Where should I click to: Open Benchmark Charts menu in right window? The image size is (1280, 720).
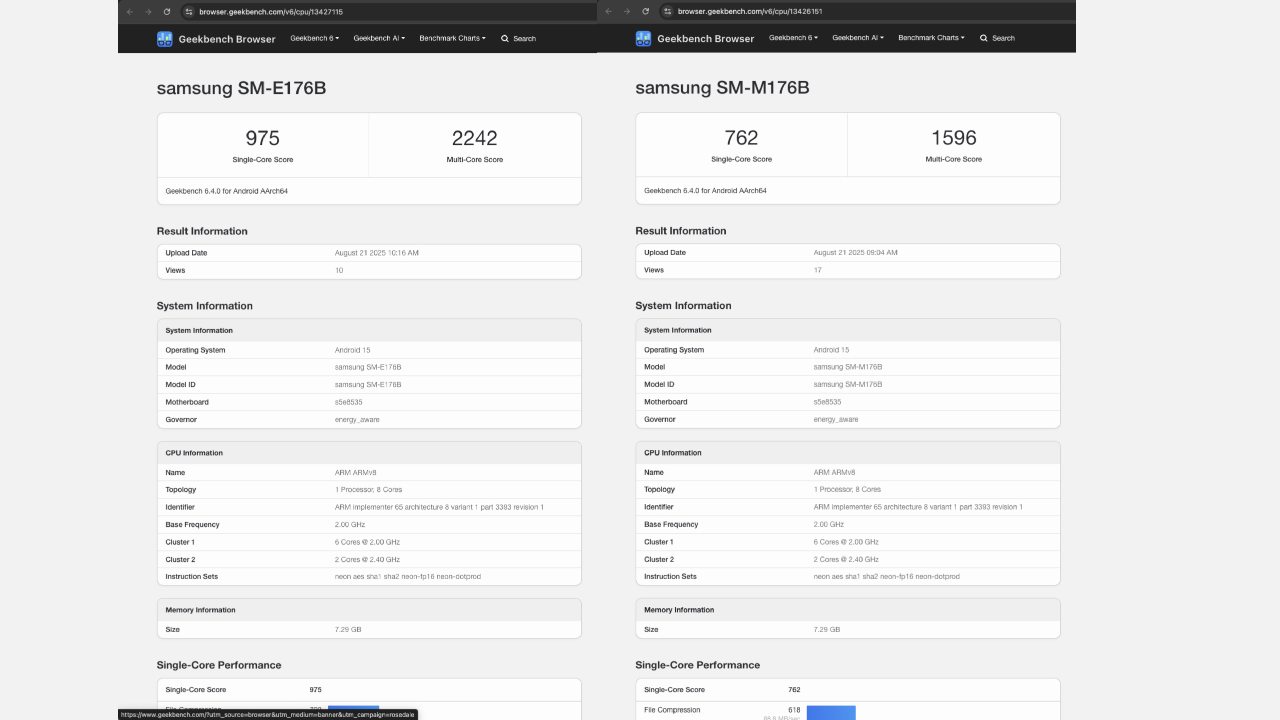[930, 38]
